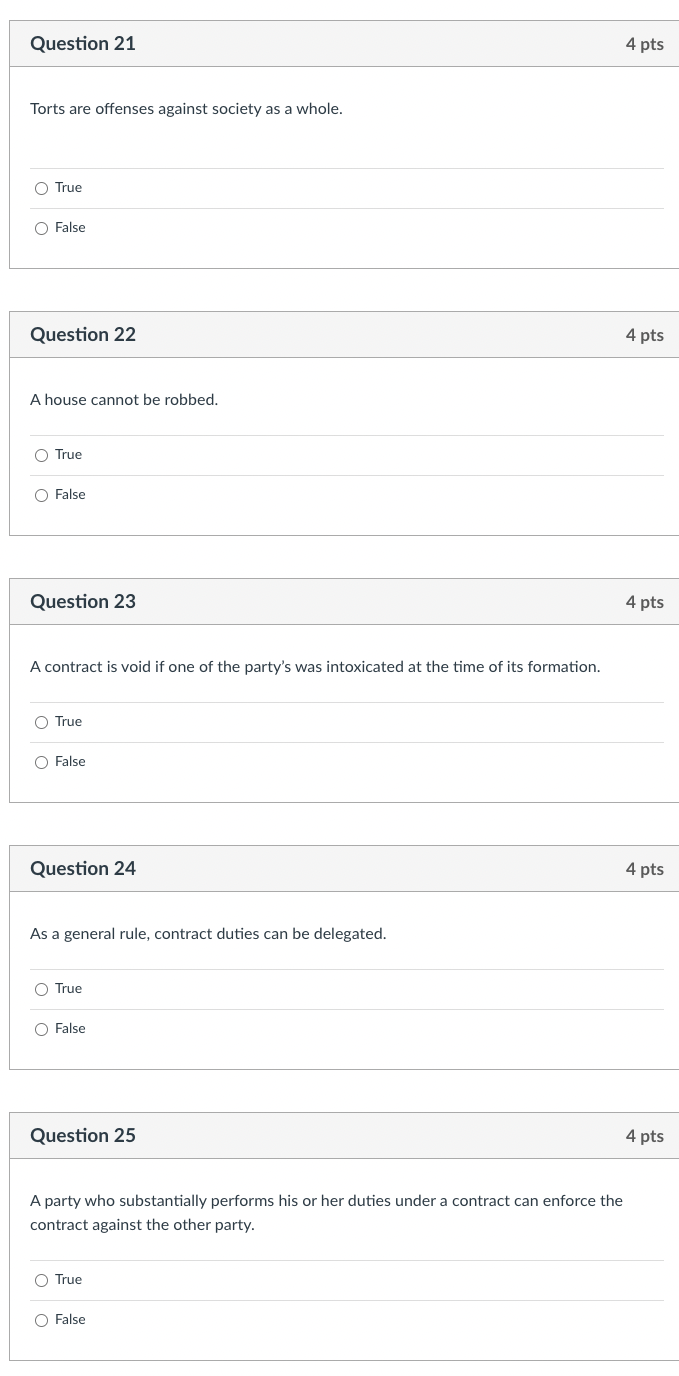Click the Question 23 header
Viewport: 679px width, 1376px height.
tap(82, 601)
